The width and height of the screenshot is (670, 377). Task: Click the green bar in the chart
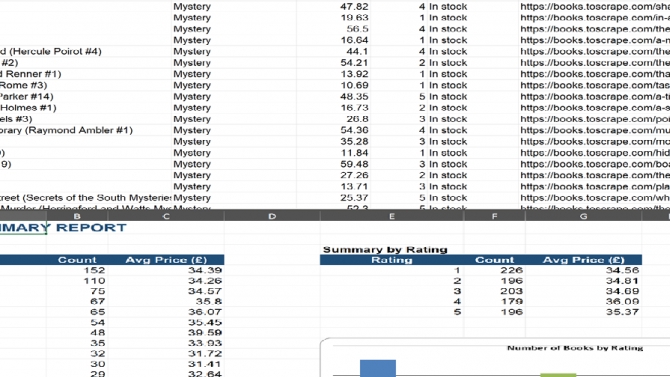tap(558, 375)
